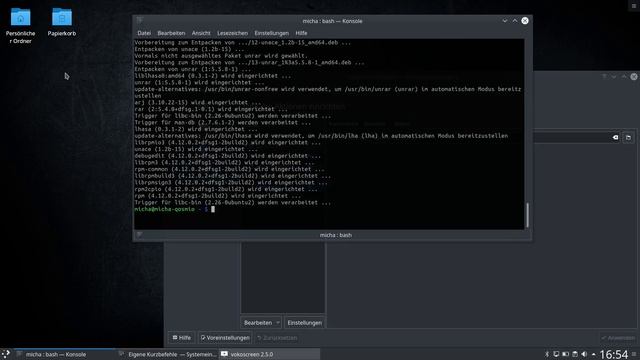Image resolution: width=640 pixels, height=360 pixels.
Task: Switch to Konsole task in taskbar
Action: tap(65, 354)
